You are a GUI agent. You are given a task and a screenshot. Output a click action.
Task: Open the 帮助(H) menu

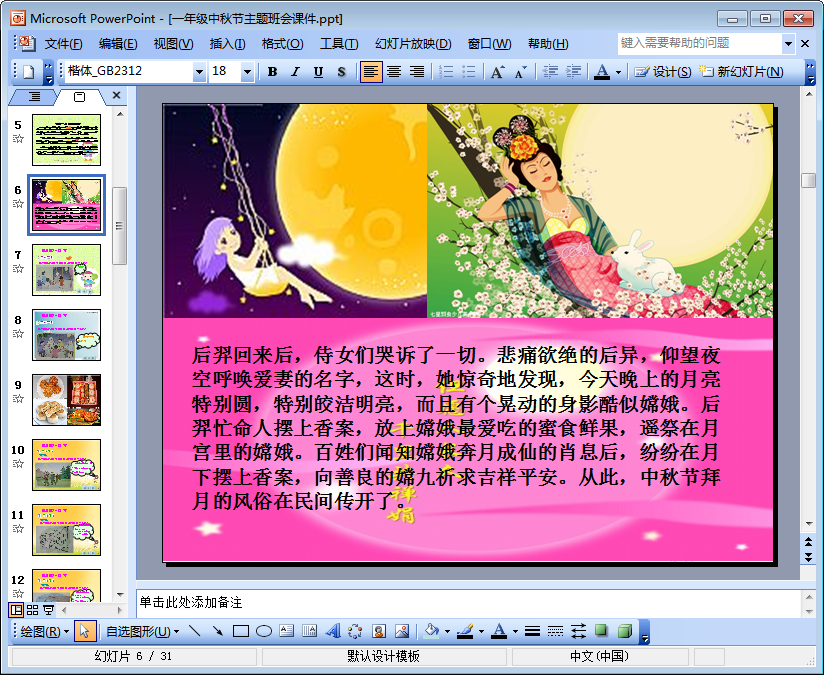click(548, 44)
